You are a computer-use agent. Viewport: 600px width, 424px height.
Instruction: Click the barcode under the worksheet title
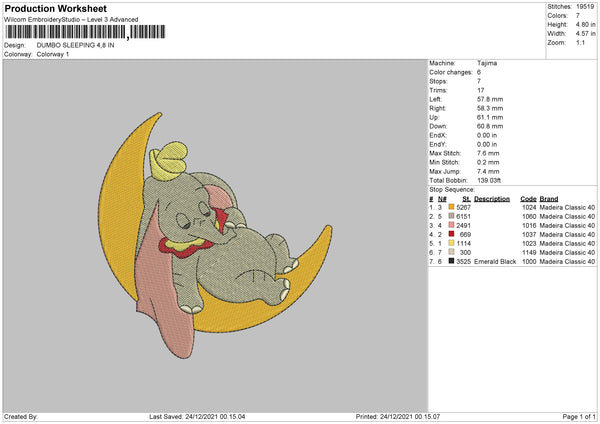coord(85,32)
